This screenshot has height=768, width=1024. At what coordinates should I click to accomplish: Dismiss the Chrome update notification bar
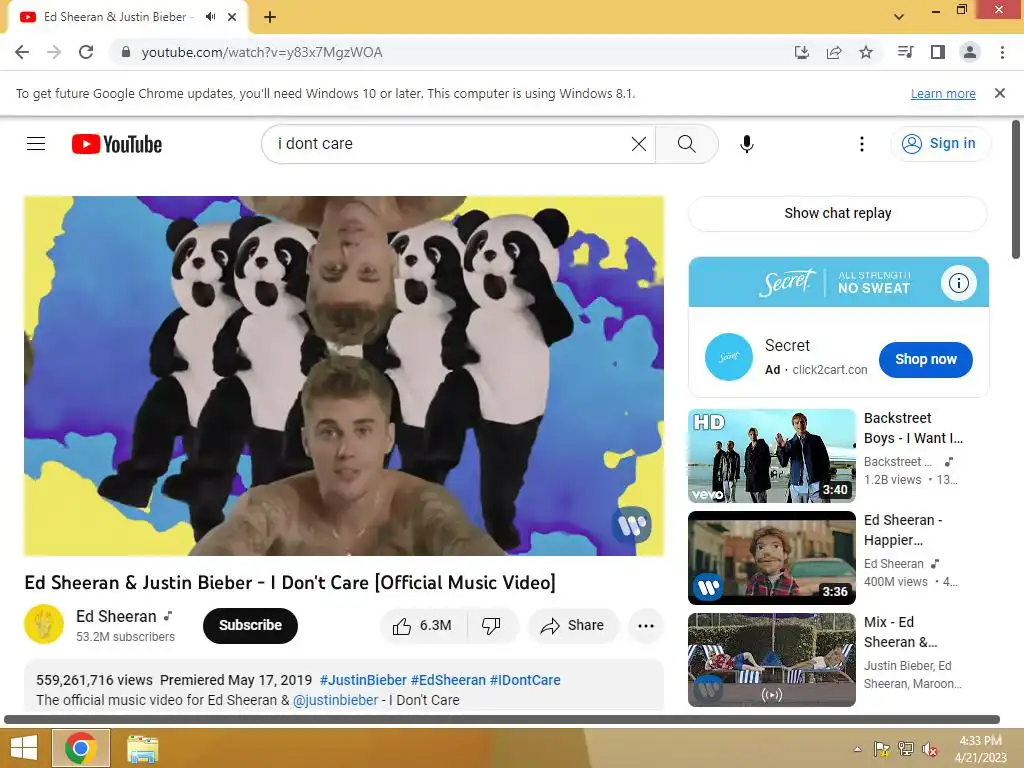coord(1000,93)
